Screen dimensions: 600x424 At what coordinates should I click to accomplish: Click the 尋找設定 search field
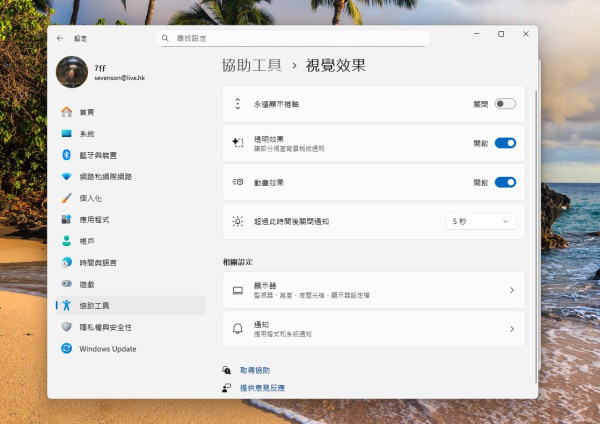point(293,38)
